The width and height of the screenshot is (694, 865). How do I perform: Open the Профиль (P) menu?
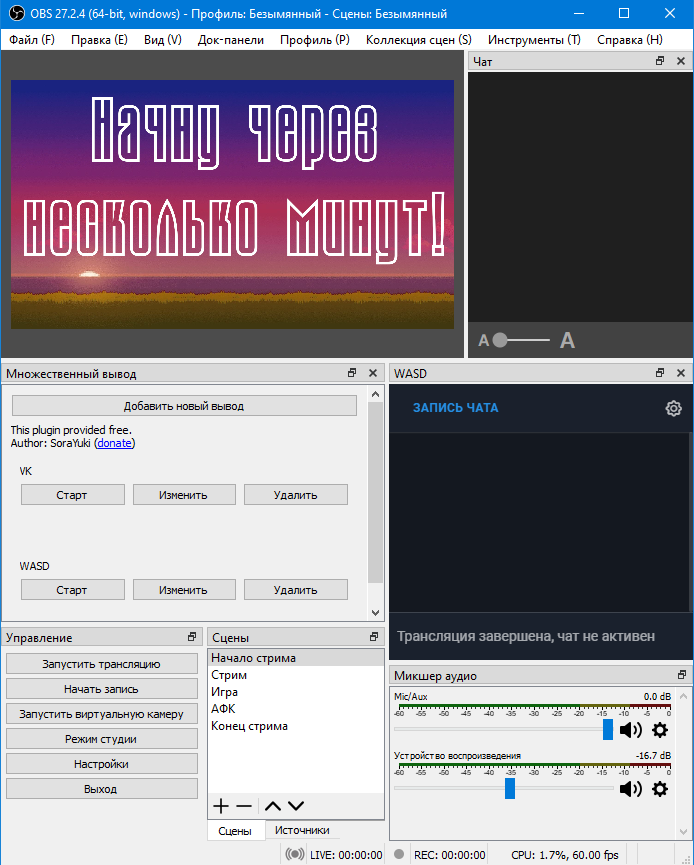pos(314,40)
